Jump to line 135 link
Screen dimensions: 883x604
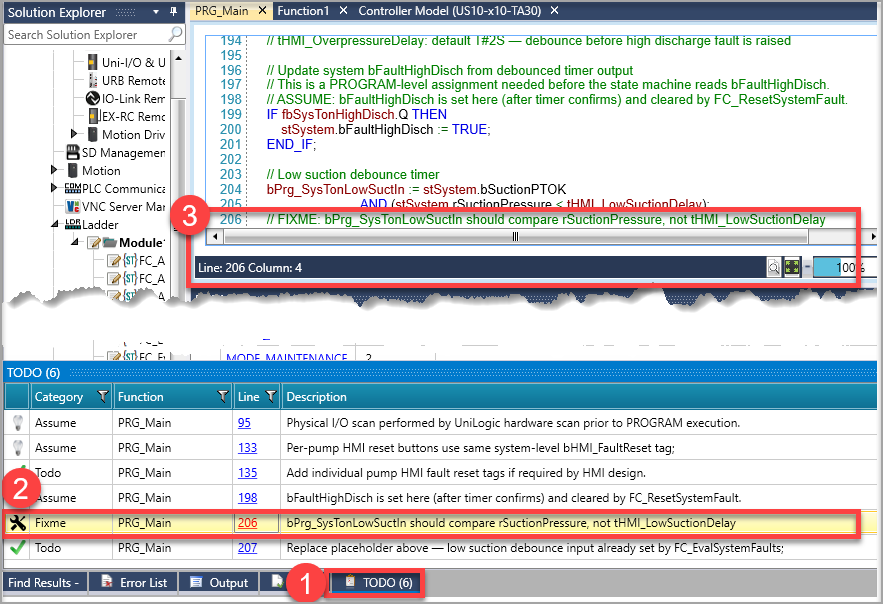tap(247, 473)
